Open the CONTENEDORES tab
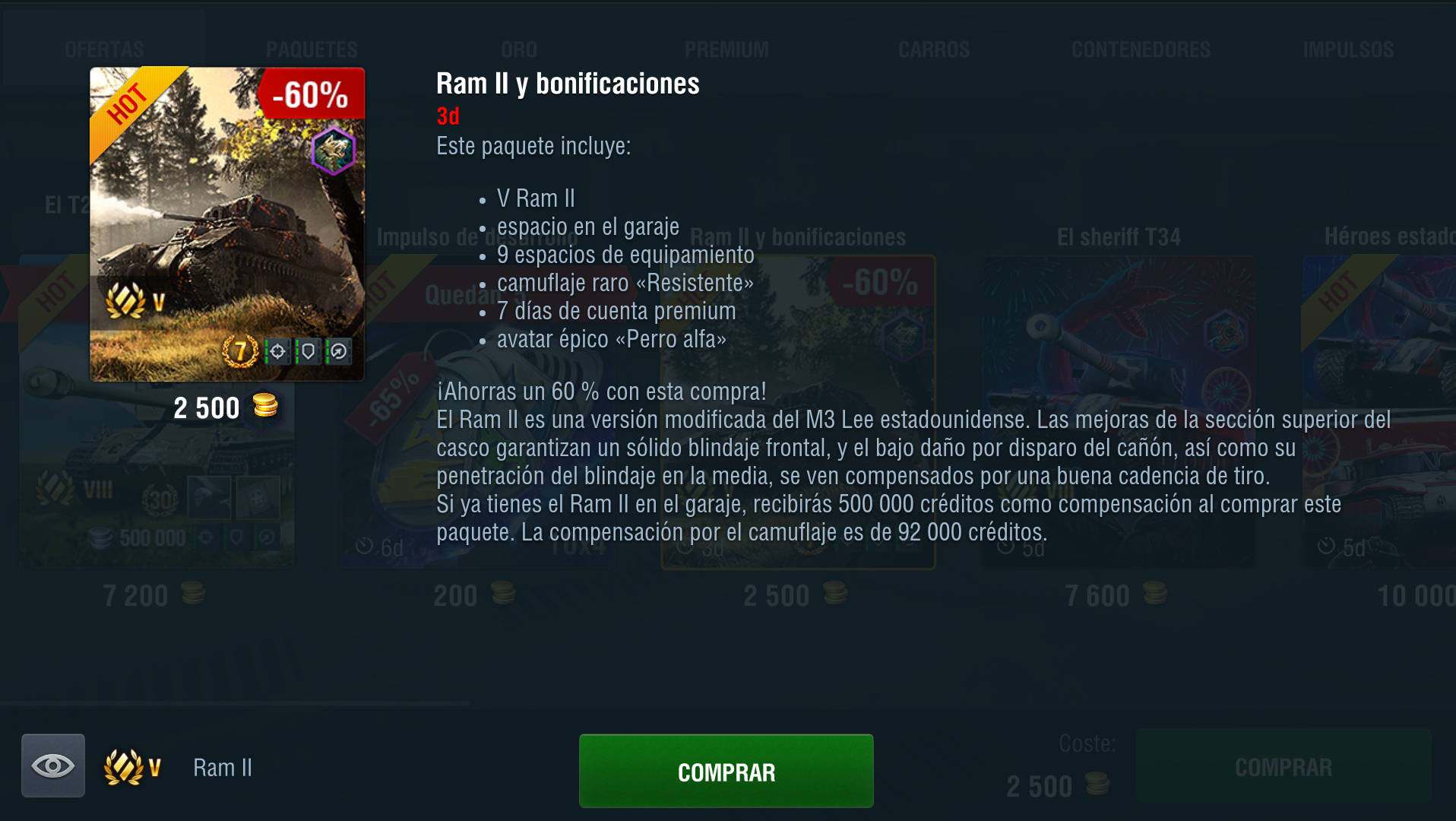 click(1141, 50)
